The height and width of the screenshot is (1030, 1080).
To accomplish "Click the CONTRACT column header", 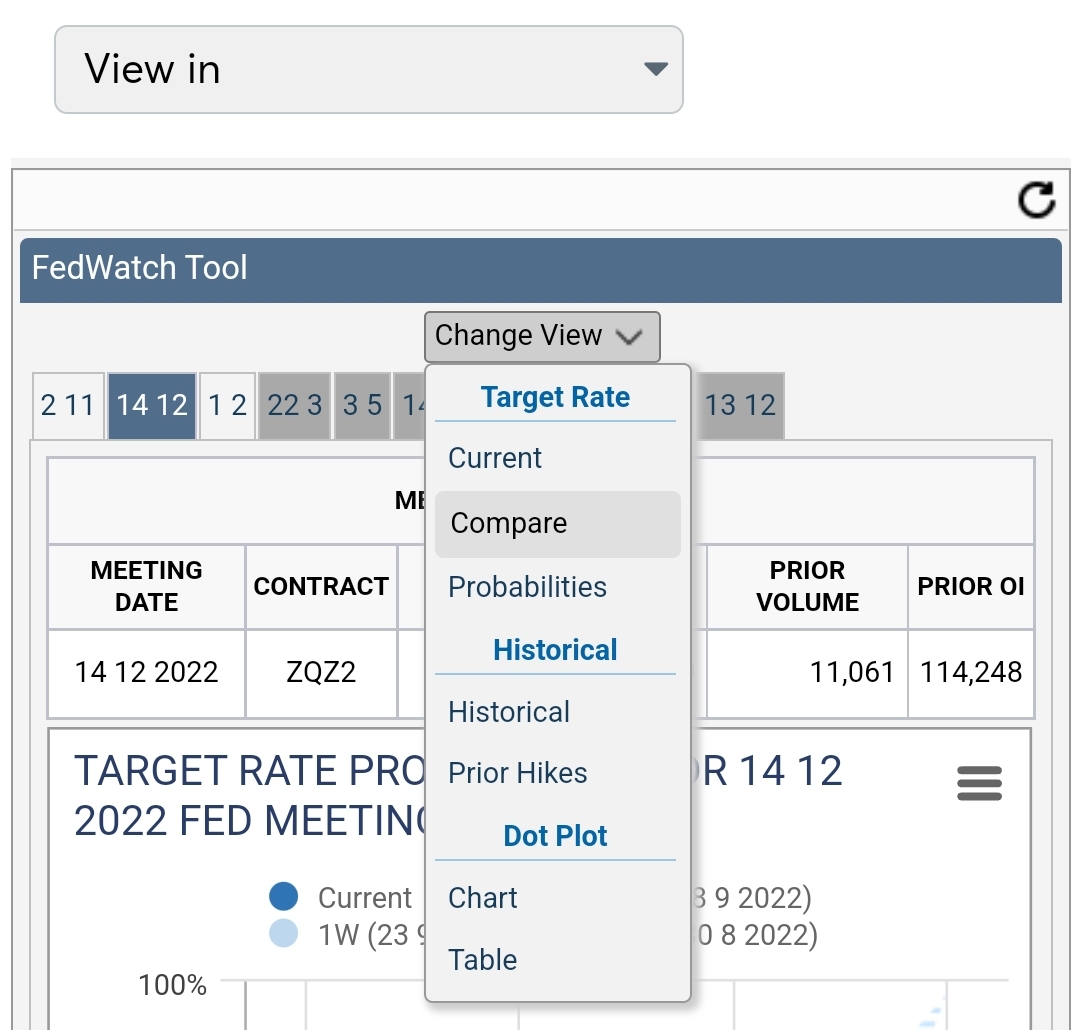I will (x=321, y=586).
